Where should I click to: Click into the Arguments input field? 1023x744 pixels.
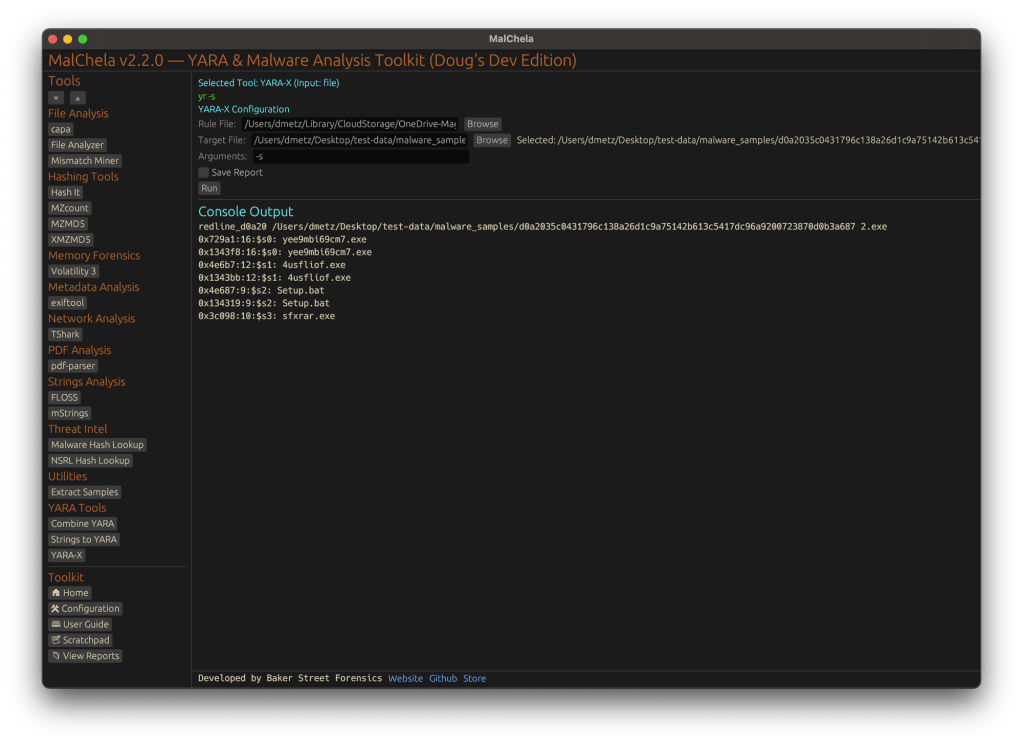tap(359, 157)
